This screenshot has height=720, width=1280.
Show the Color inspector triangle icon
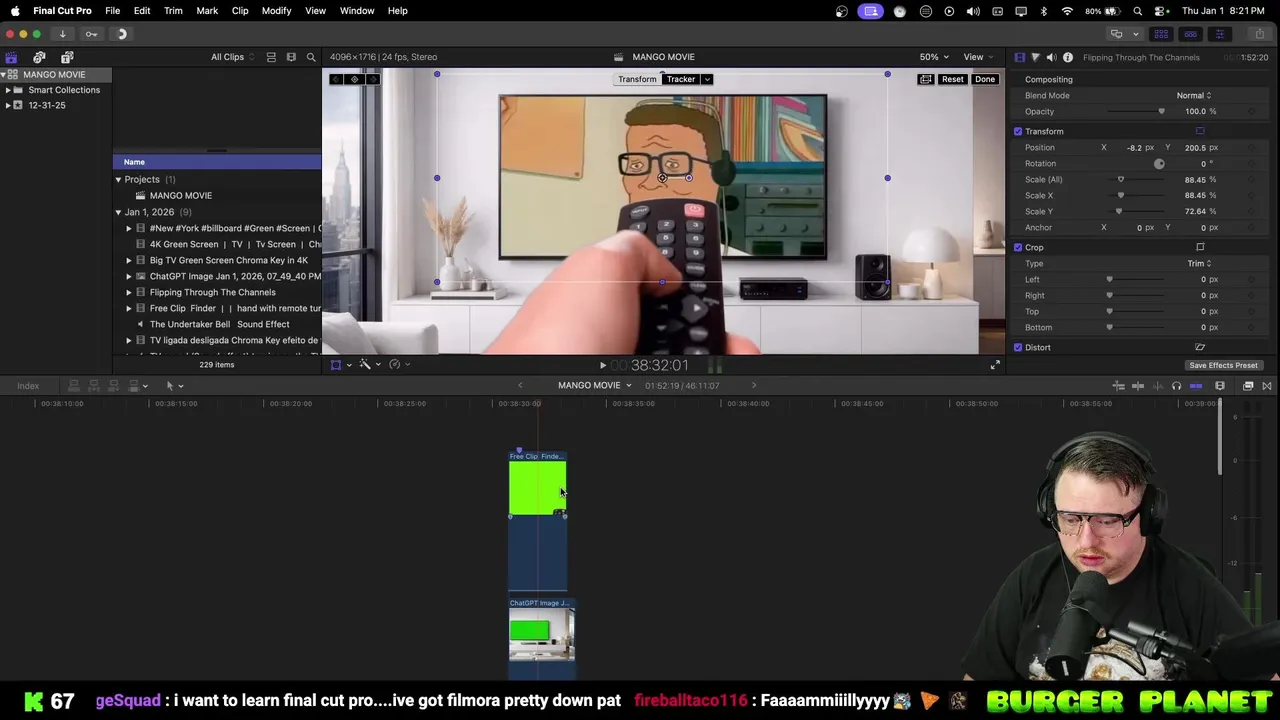(1035, 57)
